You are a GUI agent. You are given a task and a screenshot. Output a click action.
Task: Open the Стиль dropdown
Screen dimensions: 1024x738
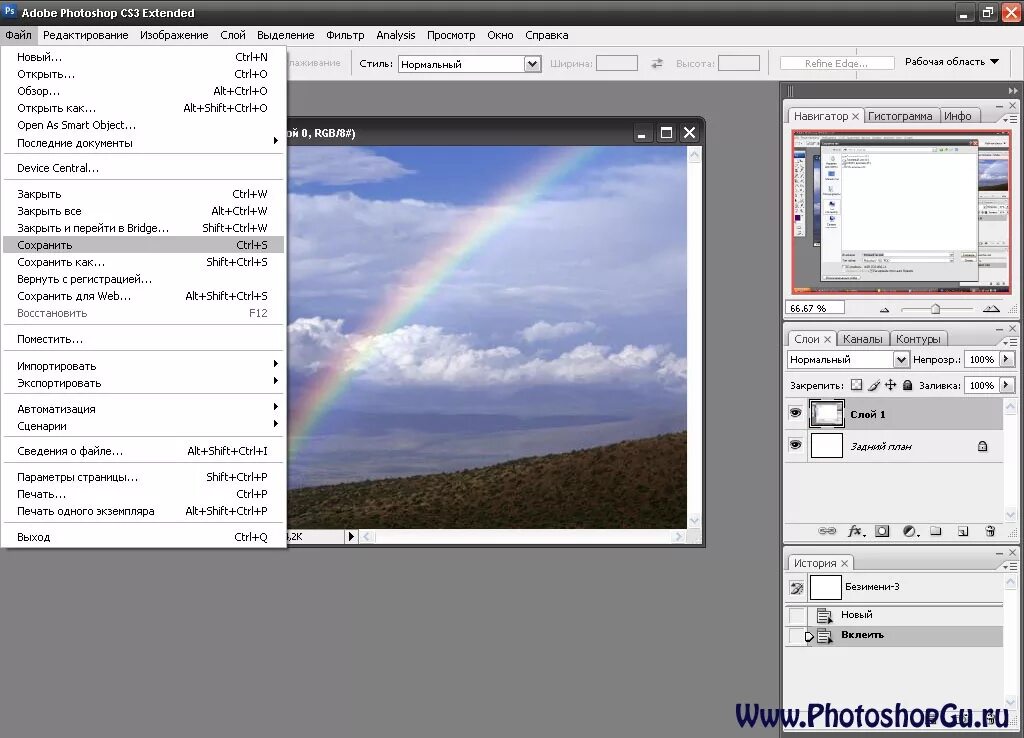click(533, 64)
